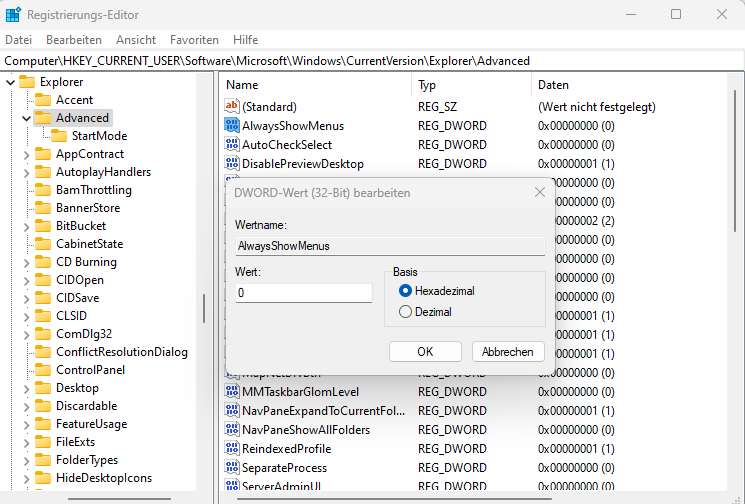
Task: Click the AutoplayHandlers folder icon
Action: point(43,172)
